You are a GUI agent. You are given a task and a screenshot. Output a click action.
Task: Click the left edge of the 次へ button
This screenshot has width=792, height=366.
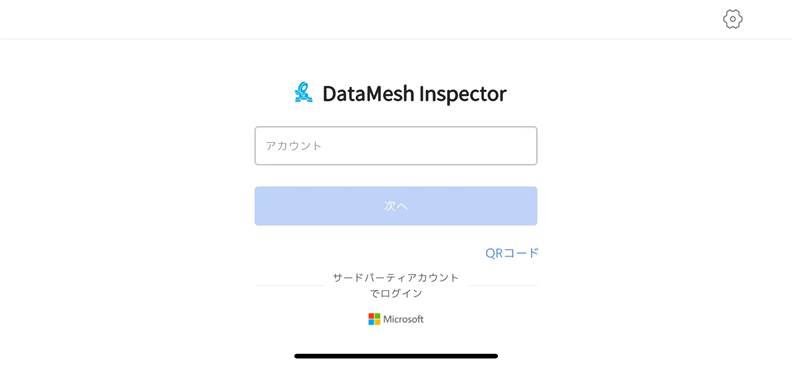coord(261,206)
